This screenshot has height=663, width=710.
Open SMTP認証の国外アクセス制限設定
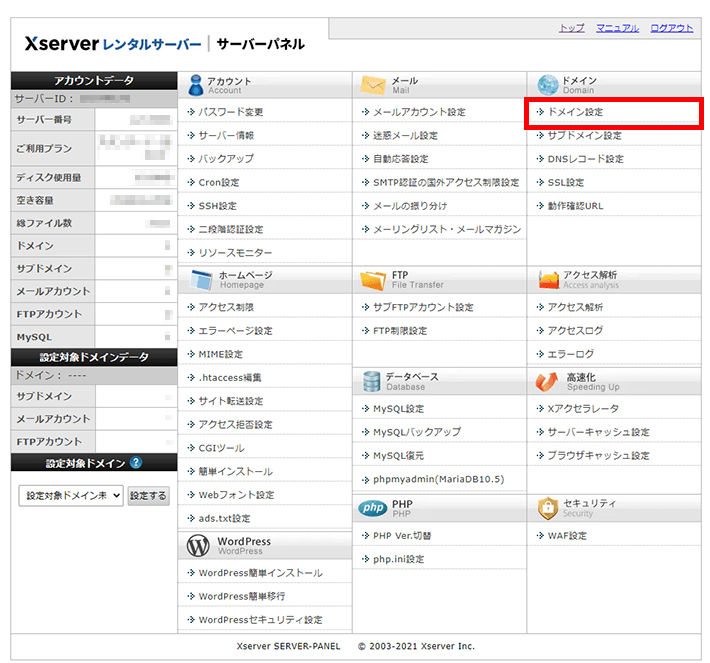(x=446, y=183)
